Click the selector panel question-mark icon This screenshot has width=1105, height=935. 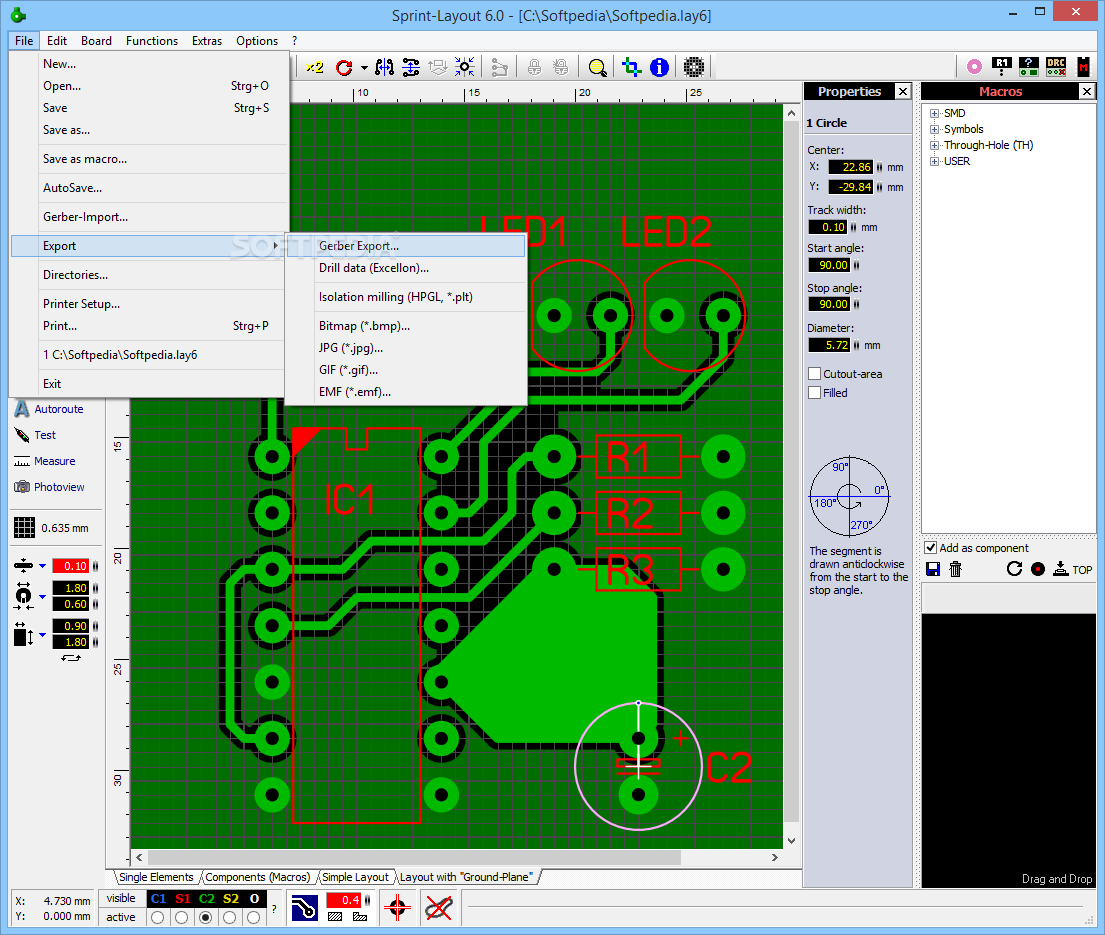pos(1028,67)
